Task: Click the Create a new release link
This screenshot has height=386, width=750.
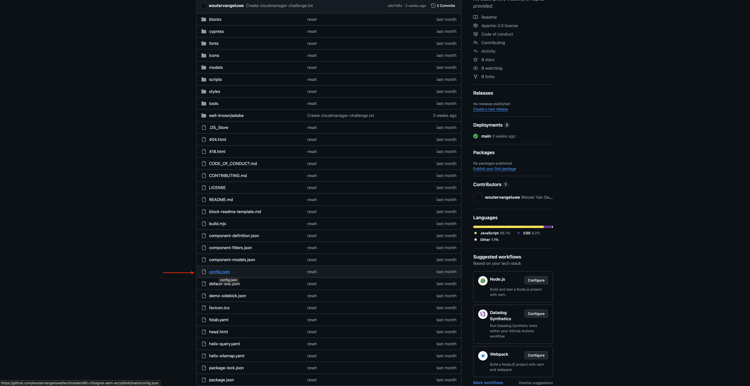Action: coord(490,109)
